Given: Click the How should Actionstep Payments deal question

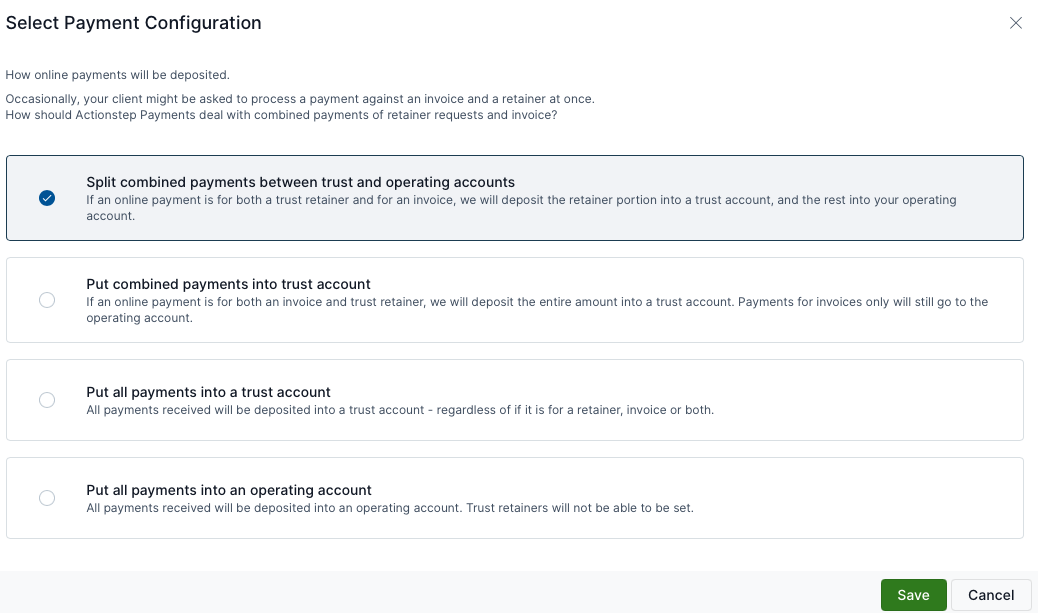Looking at the screenshot, I should click(281, 115).
